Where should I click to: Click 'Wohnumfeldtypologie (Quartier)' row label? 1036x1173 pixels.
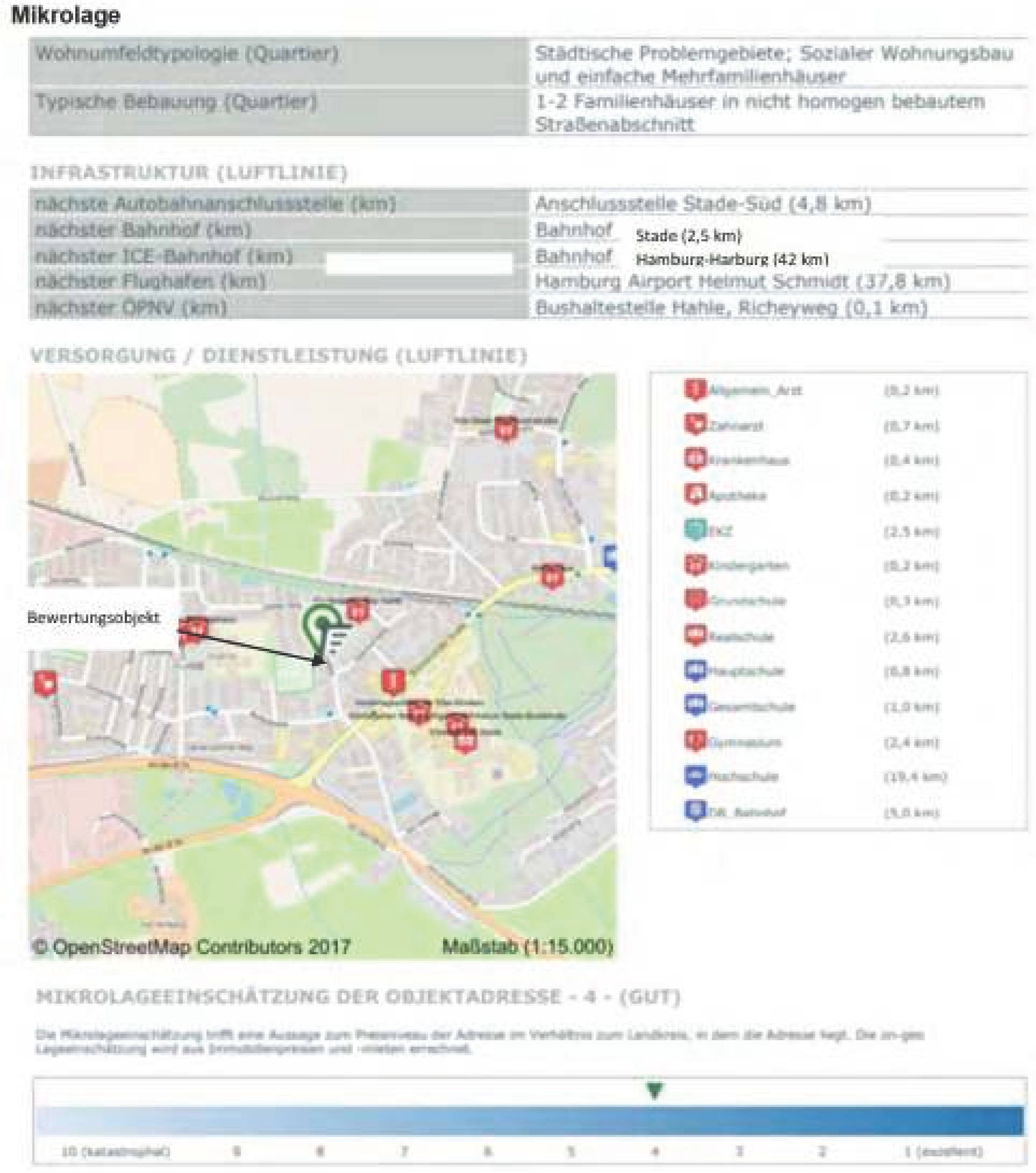(187, 53)
